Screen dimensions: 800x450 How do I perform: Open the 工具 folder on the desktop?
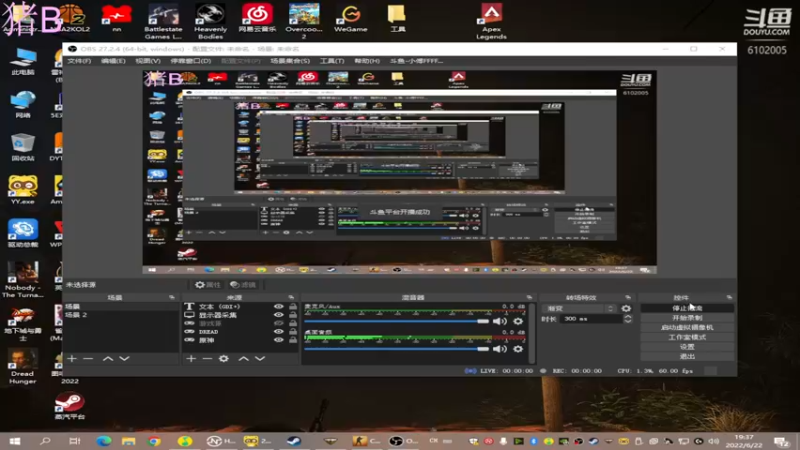pos(397,18)
